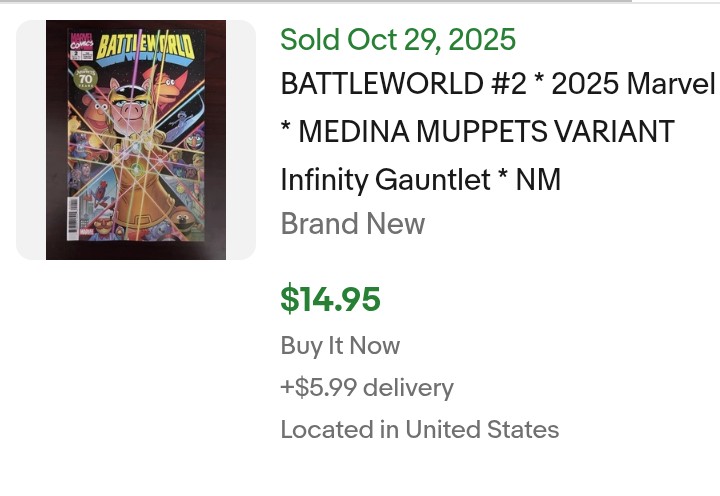This screenshot has width=720, height=496.
Task: Click the Marvel Comics logo on cover
Action: pos(80,42)
